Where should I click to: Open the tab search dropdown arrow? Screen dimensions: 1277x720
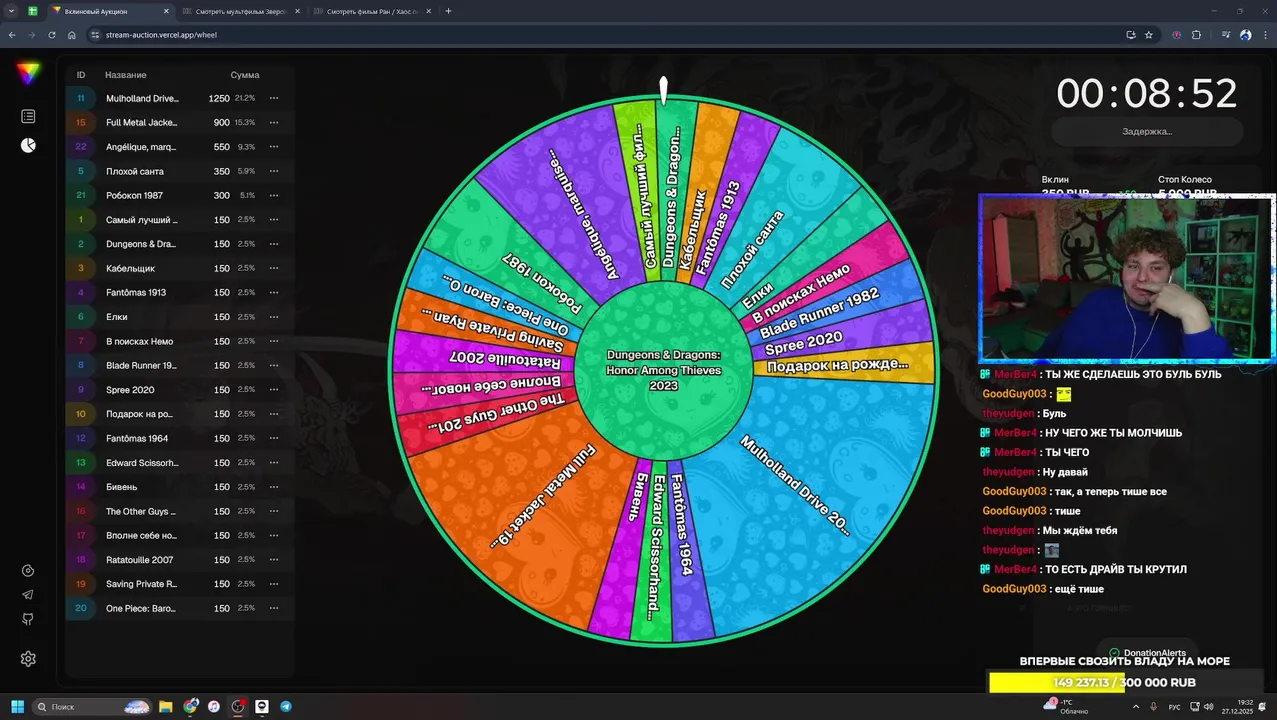(10, 11)
